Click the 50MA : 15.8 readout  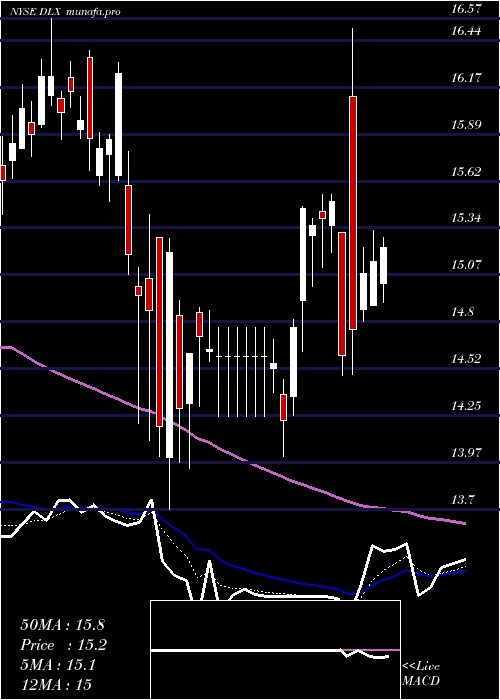coord(62,625)
